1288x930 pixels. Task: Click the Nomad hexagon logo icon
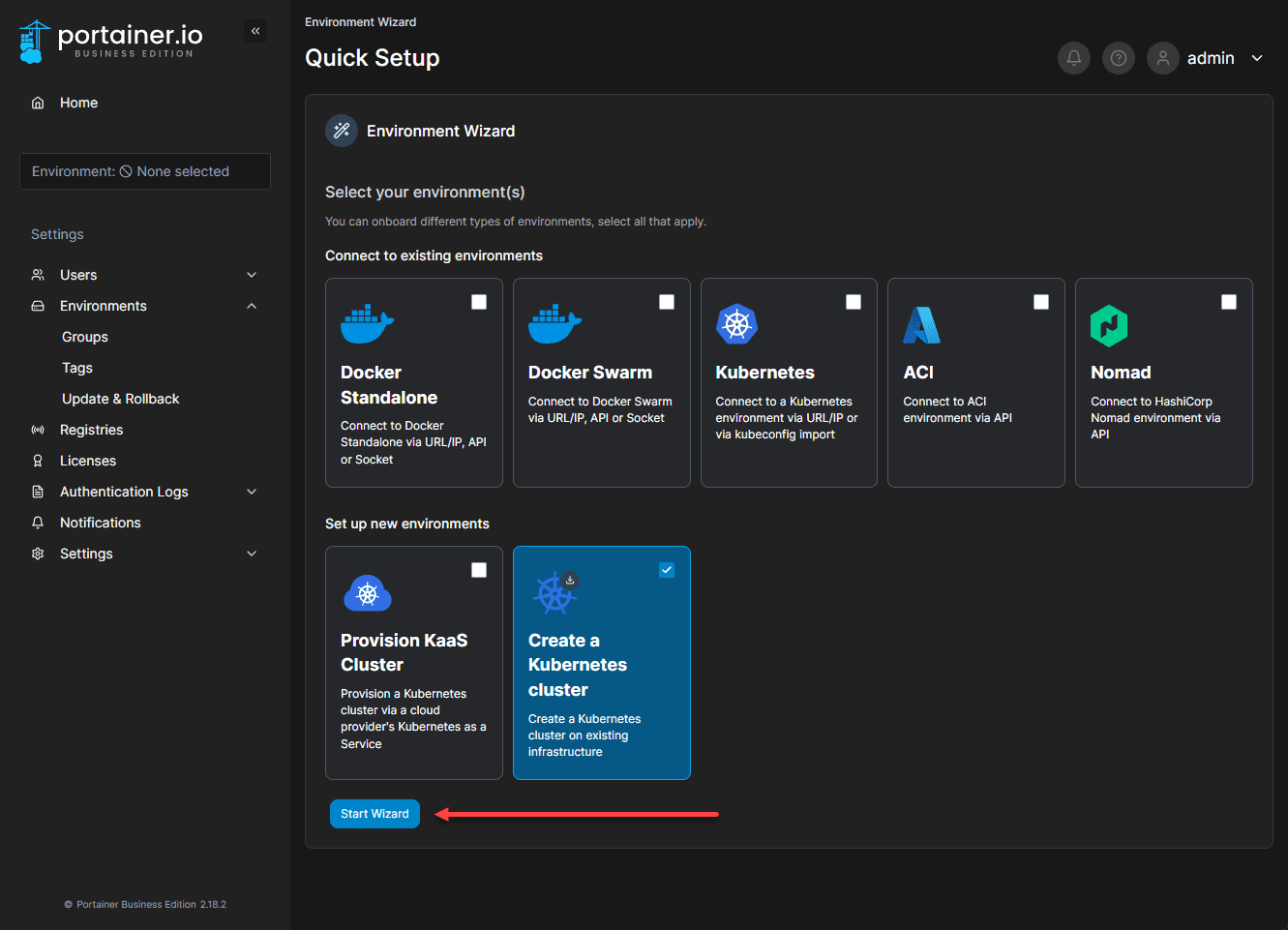point(1109,325)
